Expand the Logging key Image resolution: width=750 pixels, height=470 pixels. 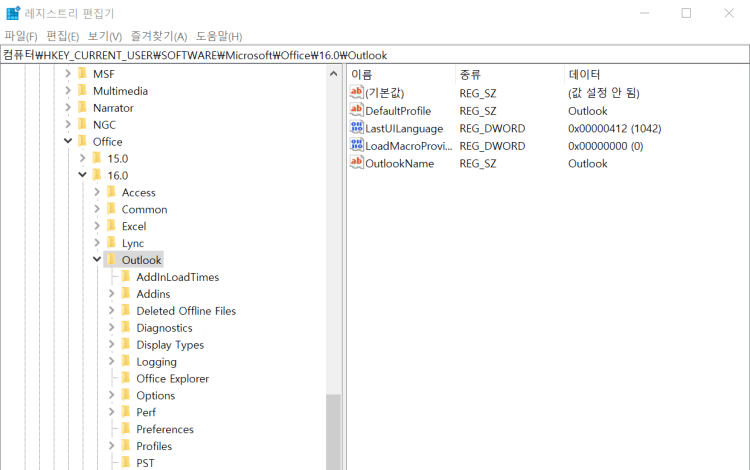point(111,361)
